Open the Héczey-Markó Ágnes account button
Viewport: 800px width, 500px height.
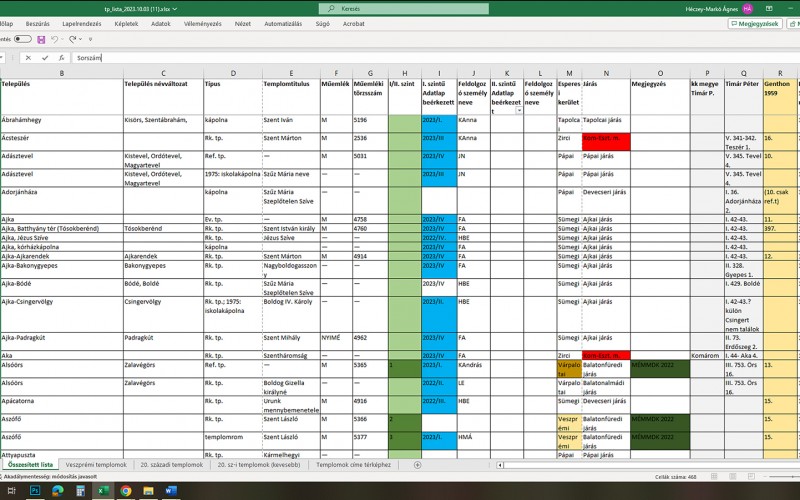(719, 9)
